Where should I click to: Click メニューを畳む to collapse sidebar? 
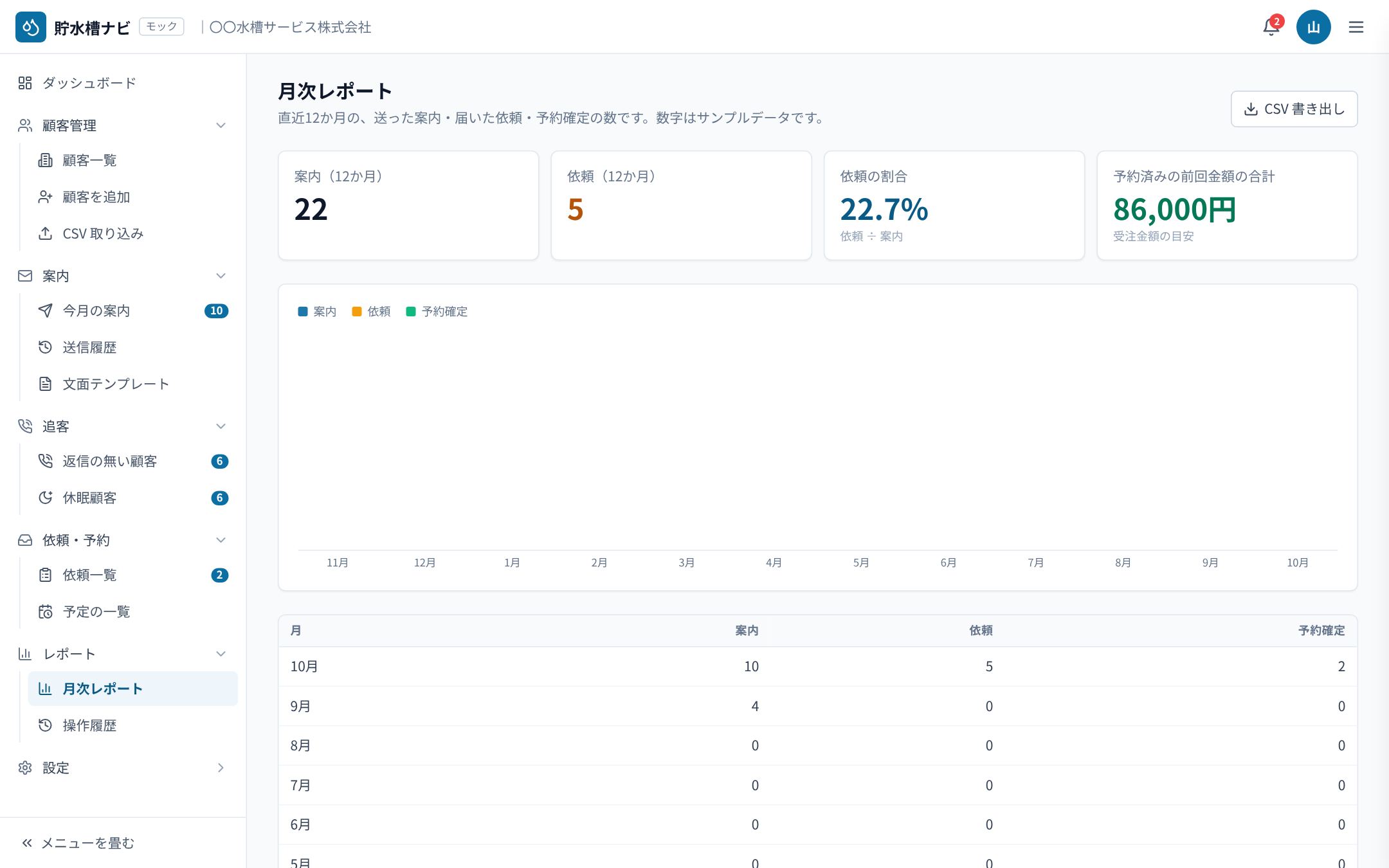click(78, 843)
